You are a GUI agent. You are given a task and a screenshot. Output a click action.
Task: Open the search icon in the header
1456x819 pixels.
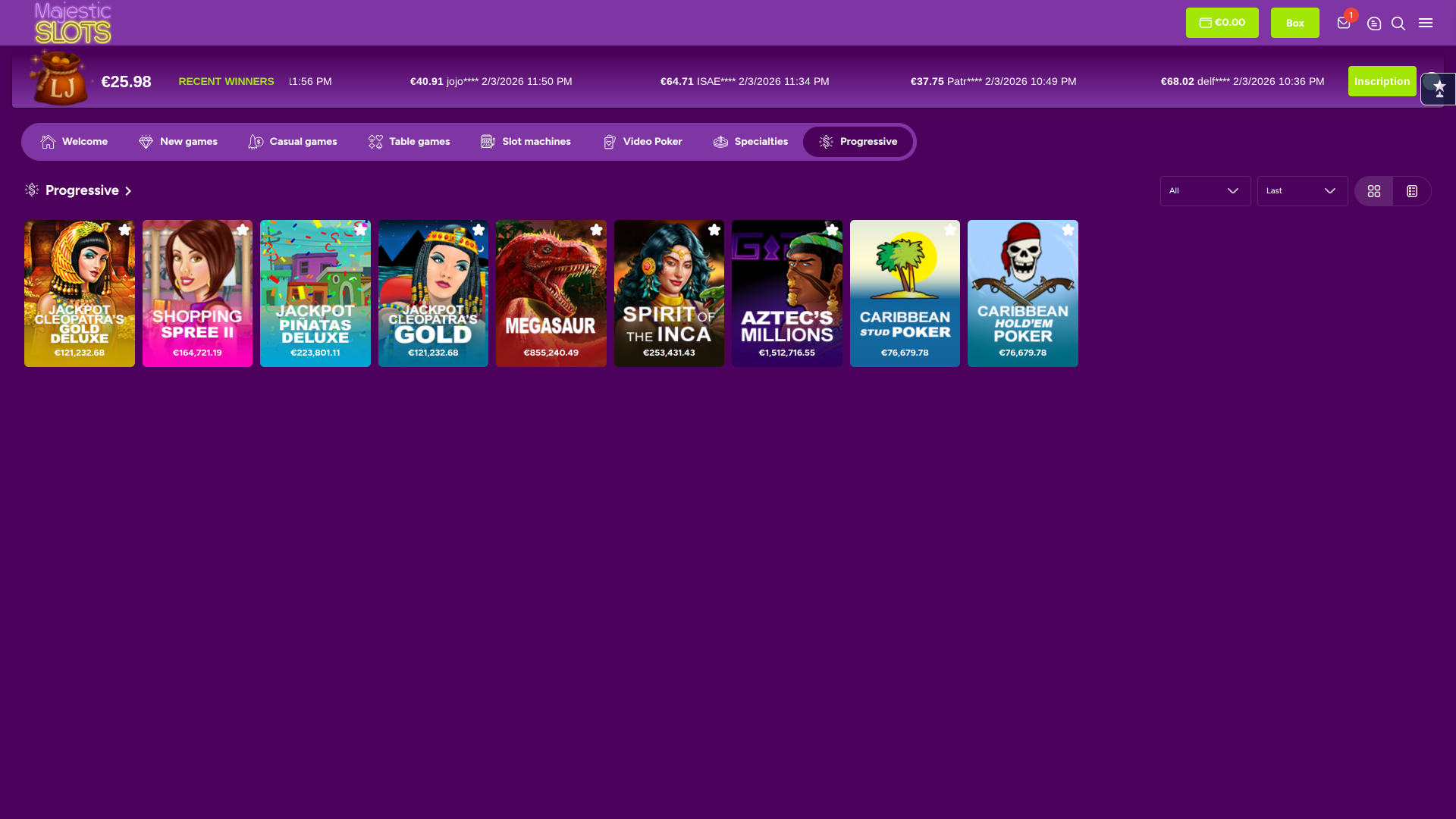pos(1398,24)
